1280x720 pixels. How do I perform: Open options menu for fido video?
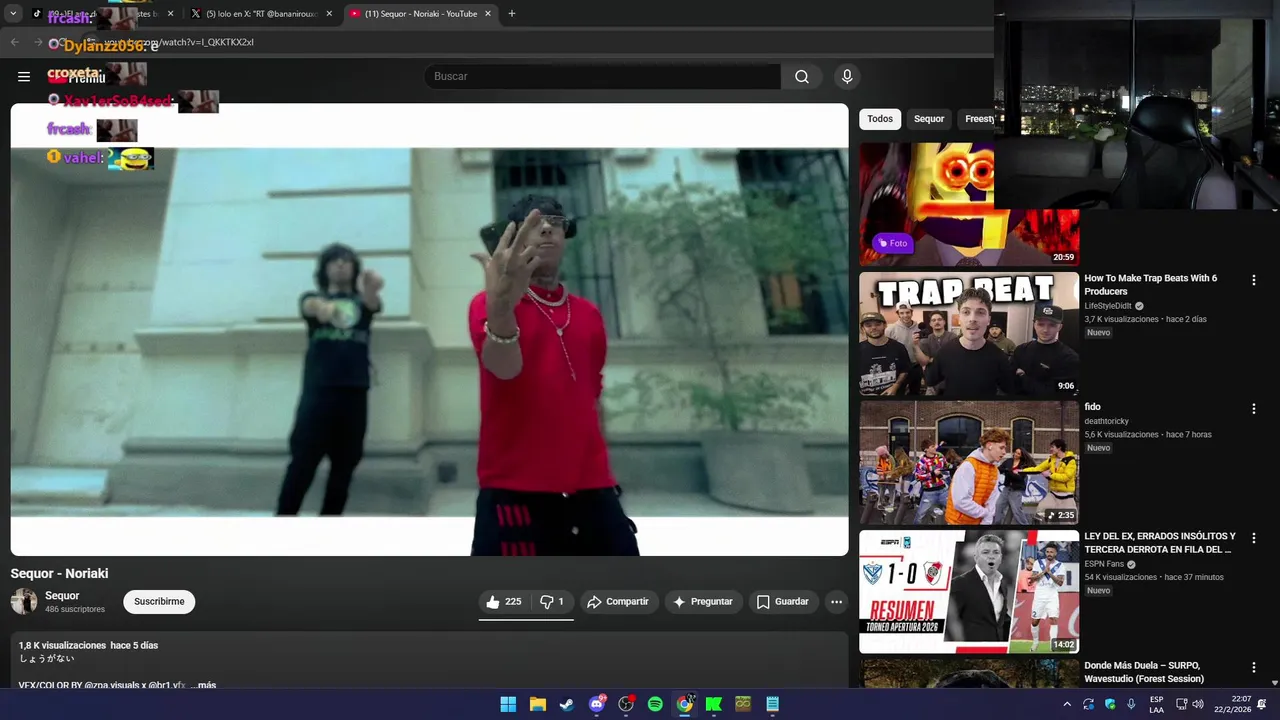tap(1253, 409)
